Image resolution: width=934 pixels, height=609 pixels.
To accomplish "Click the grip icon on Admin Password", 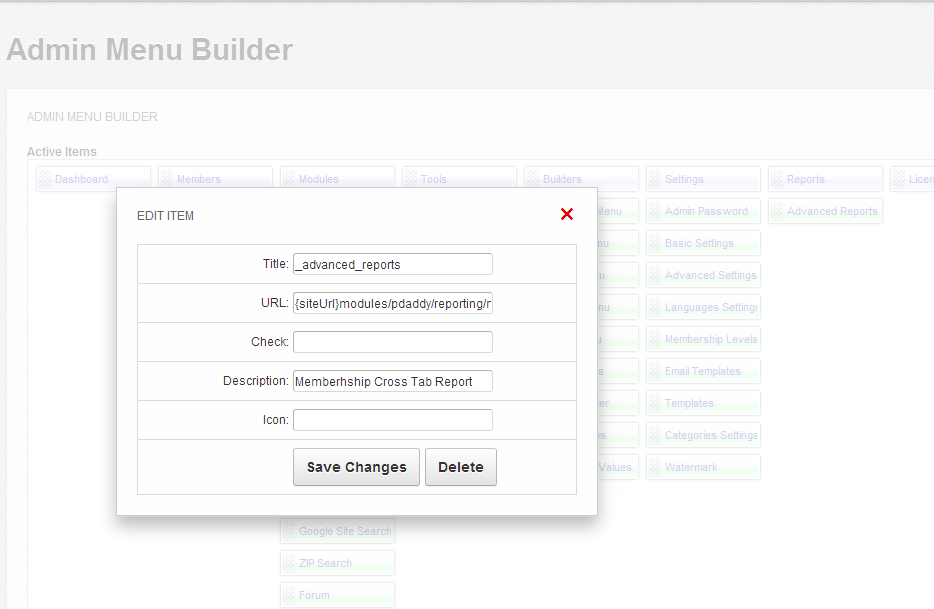I will pyautogui.click(x=655, y=212).
